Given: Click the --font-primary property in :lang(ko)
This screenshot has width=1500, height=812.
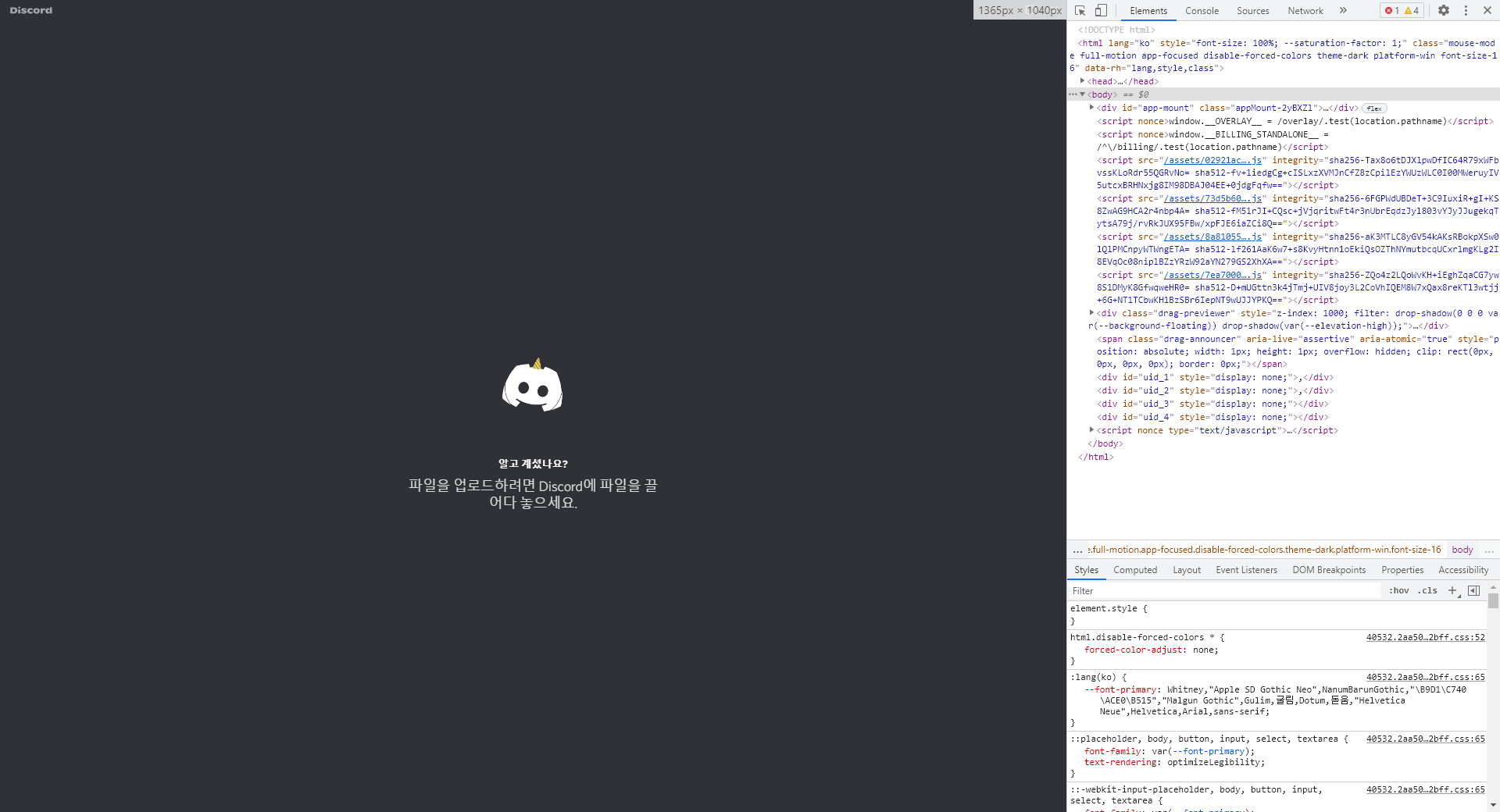Looking at the screenshot, I should coord(1120,689).
